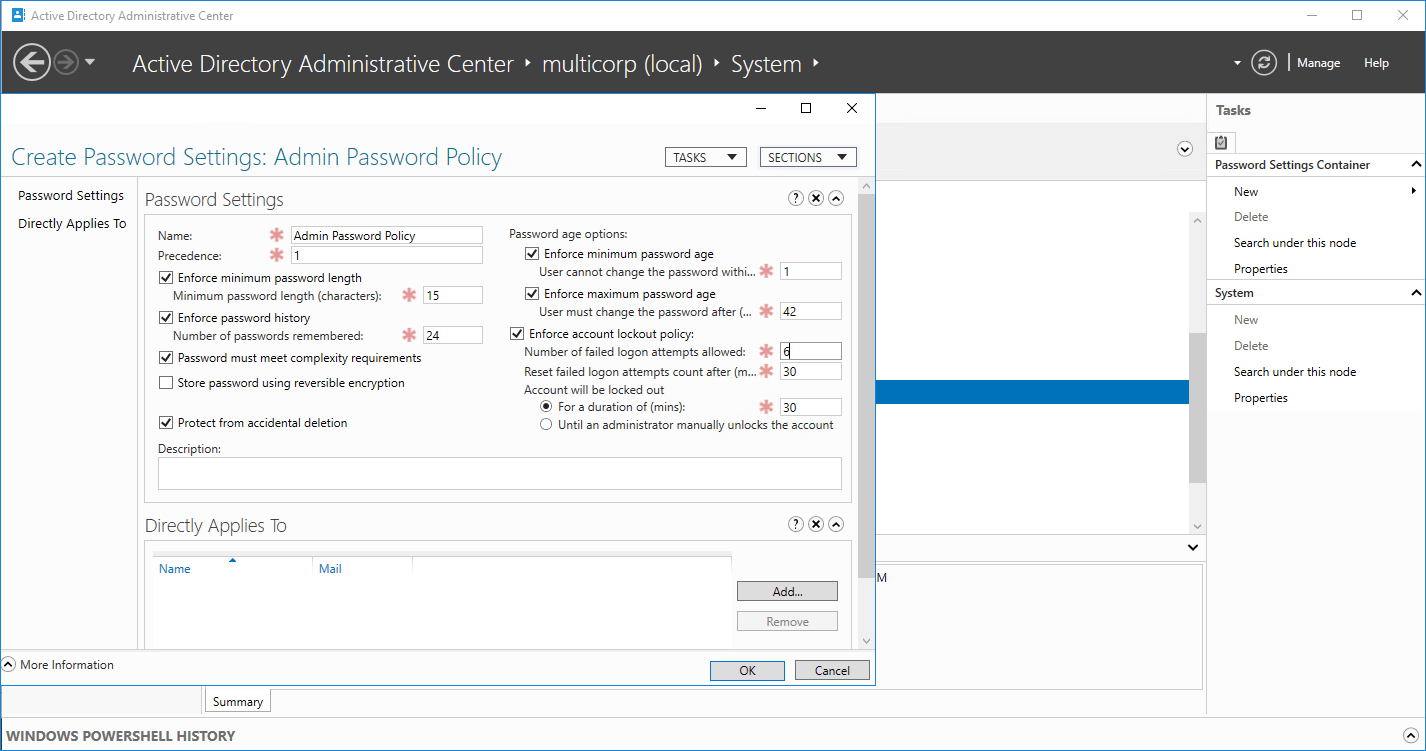Click the Tasks pane clipboard icon

click(x=1221, y=142)
